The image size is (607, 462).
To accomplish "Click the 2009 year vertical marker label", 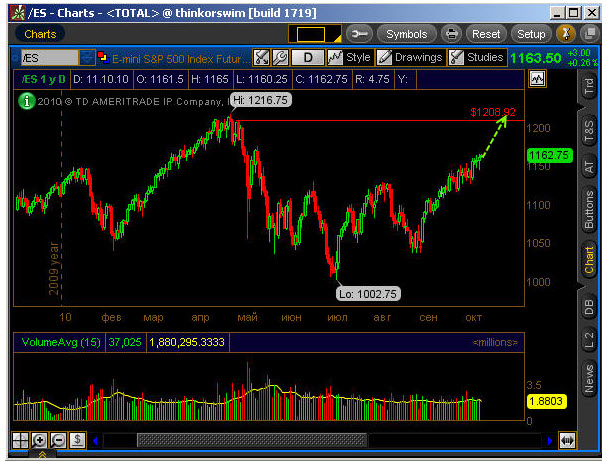I will coord(53,268).
